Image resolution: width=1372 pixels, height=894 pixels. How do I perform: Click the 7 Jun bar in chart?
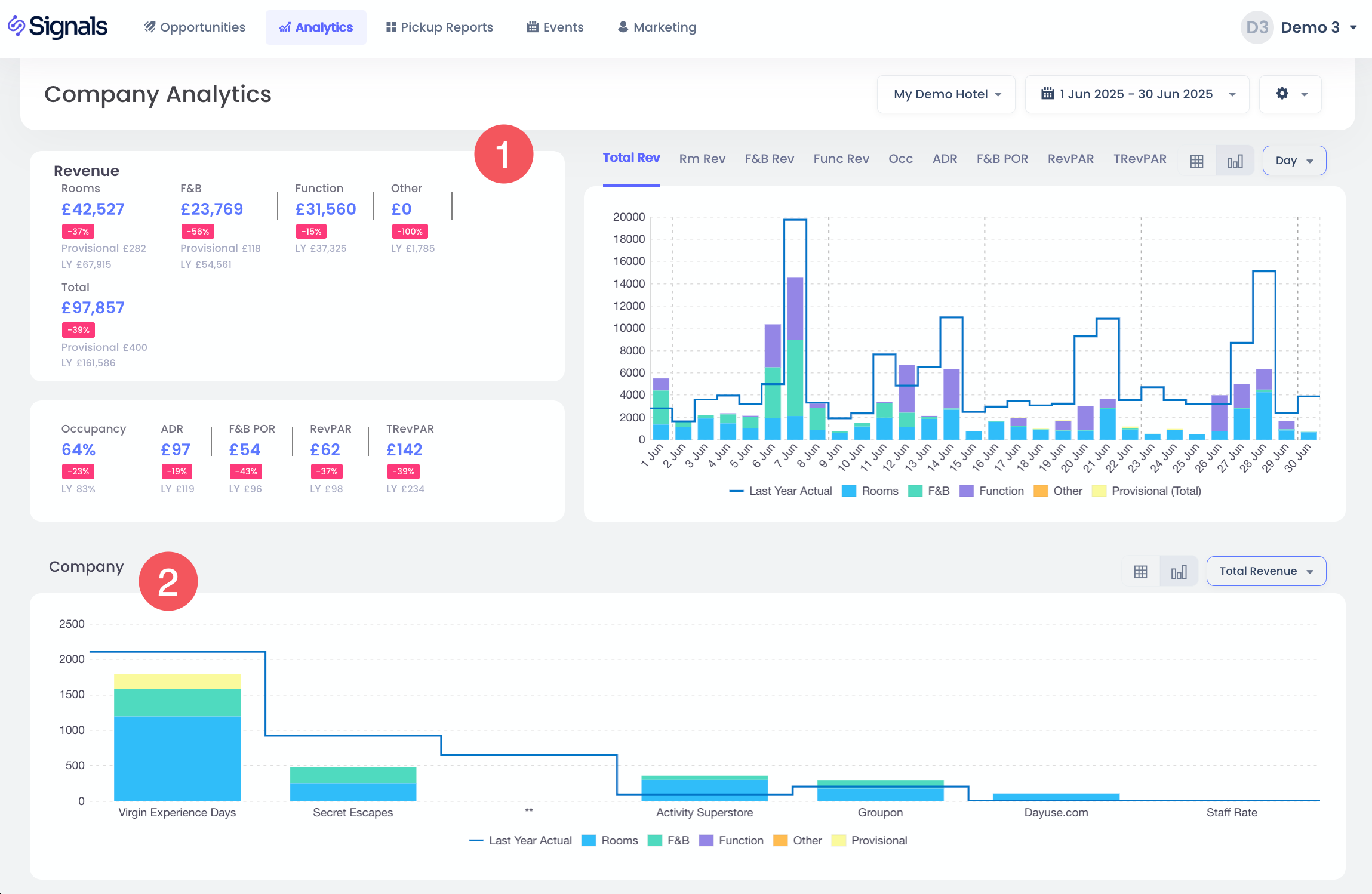[x=795, y=358]
